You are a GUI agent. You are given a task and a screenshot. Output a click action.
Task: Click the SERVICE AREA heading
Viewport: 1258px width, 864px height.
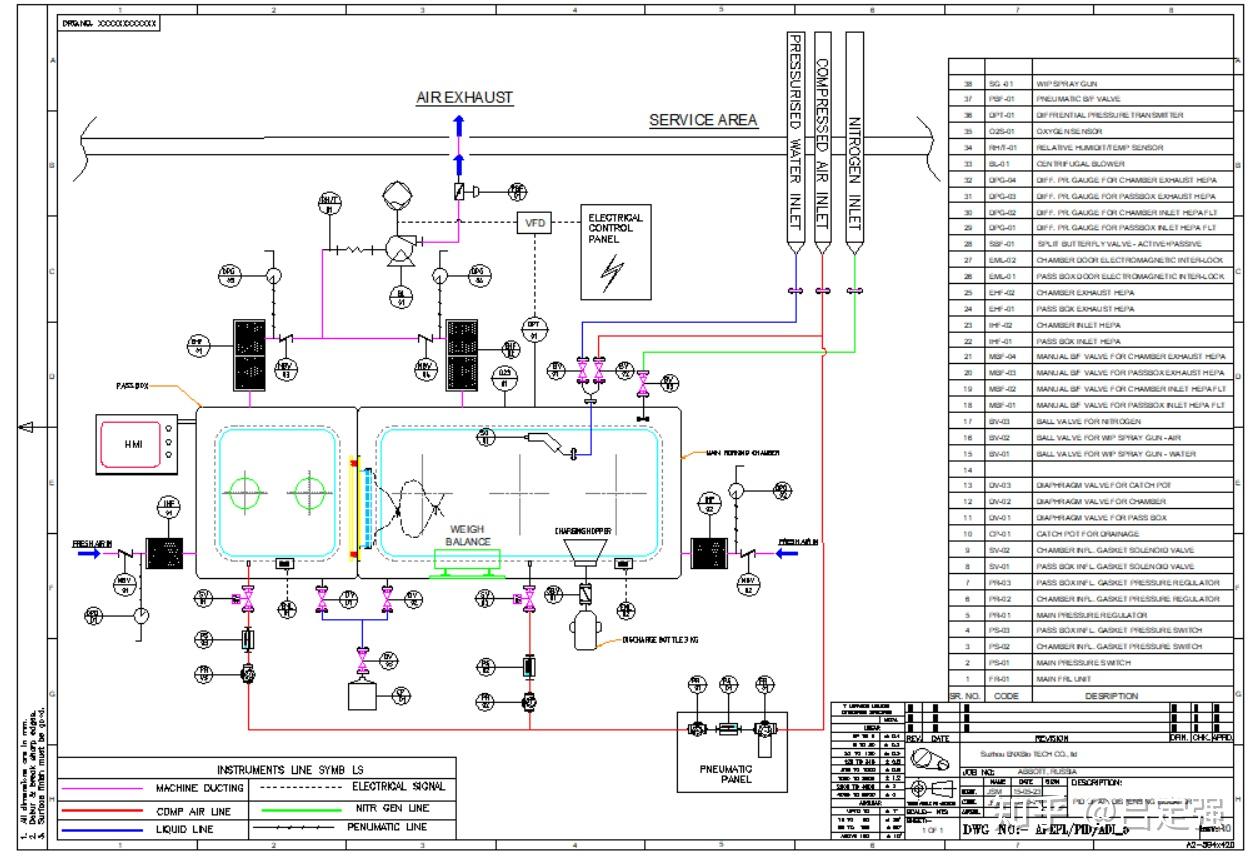pos(705,119)
